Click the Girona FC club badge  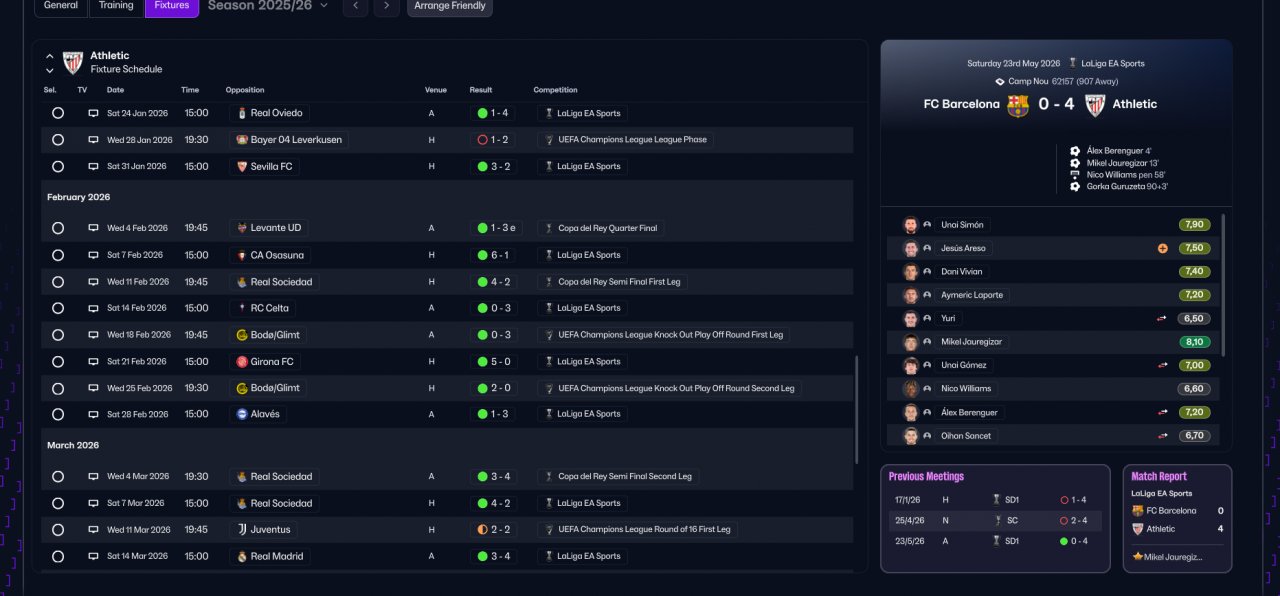pos(240,362)
